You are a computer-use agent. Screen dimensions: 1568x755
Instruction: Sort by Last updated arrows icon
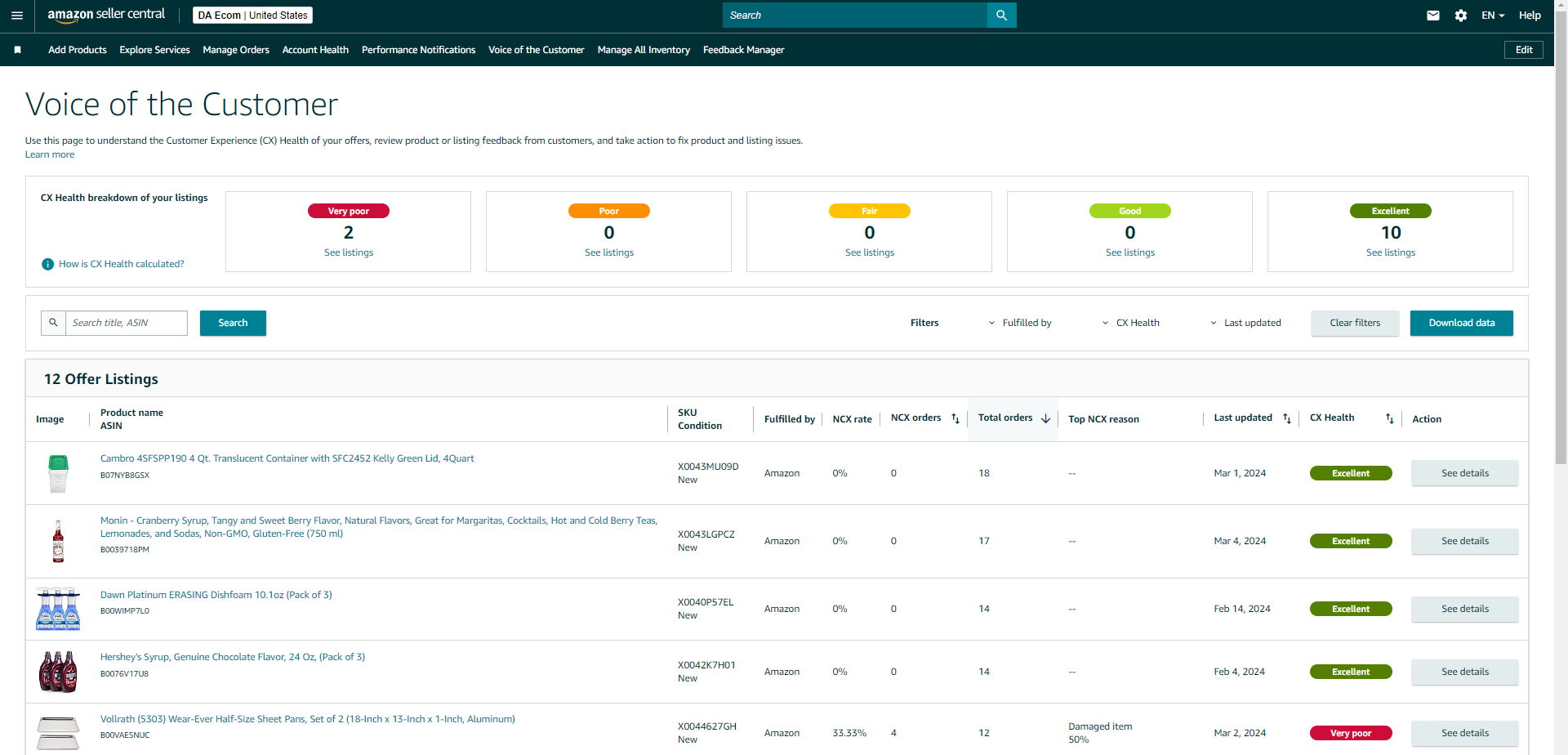click(1287, 418)
